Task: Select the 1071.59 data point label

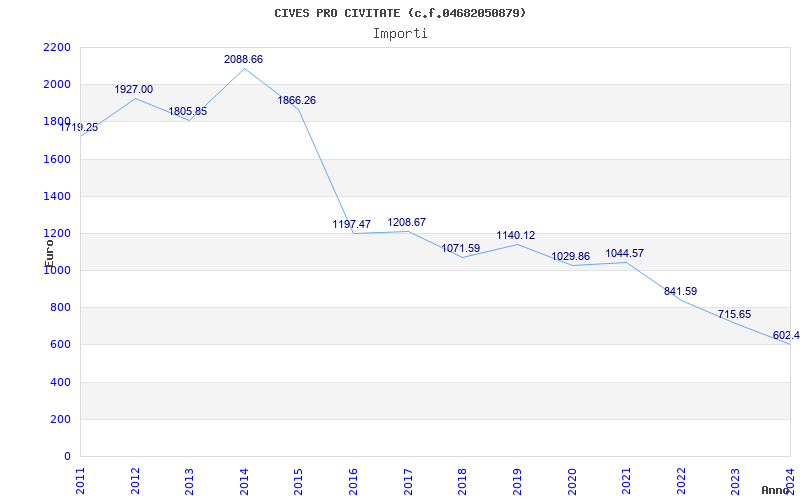Action: click(x=460, y=249)
